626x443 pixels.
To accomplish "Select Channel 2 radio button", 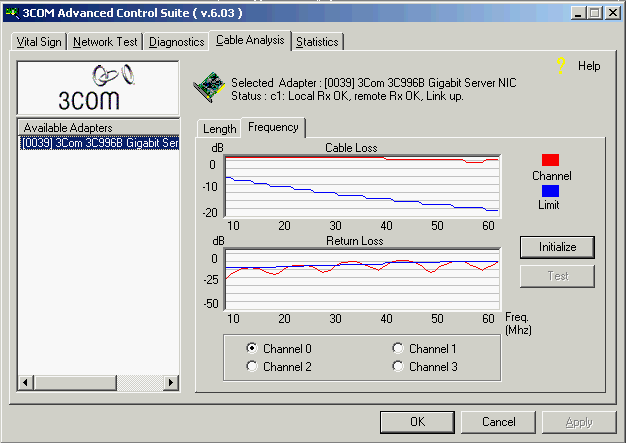I will point(252,366).
